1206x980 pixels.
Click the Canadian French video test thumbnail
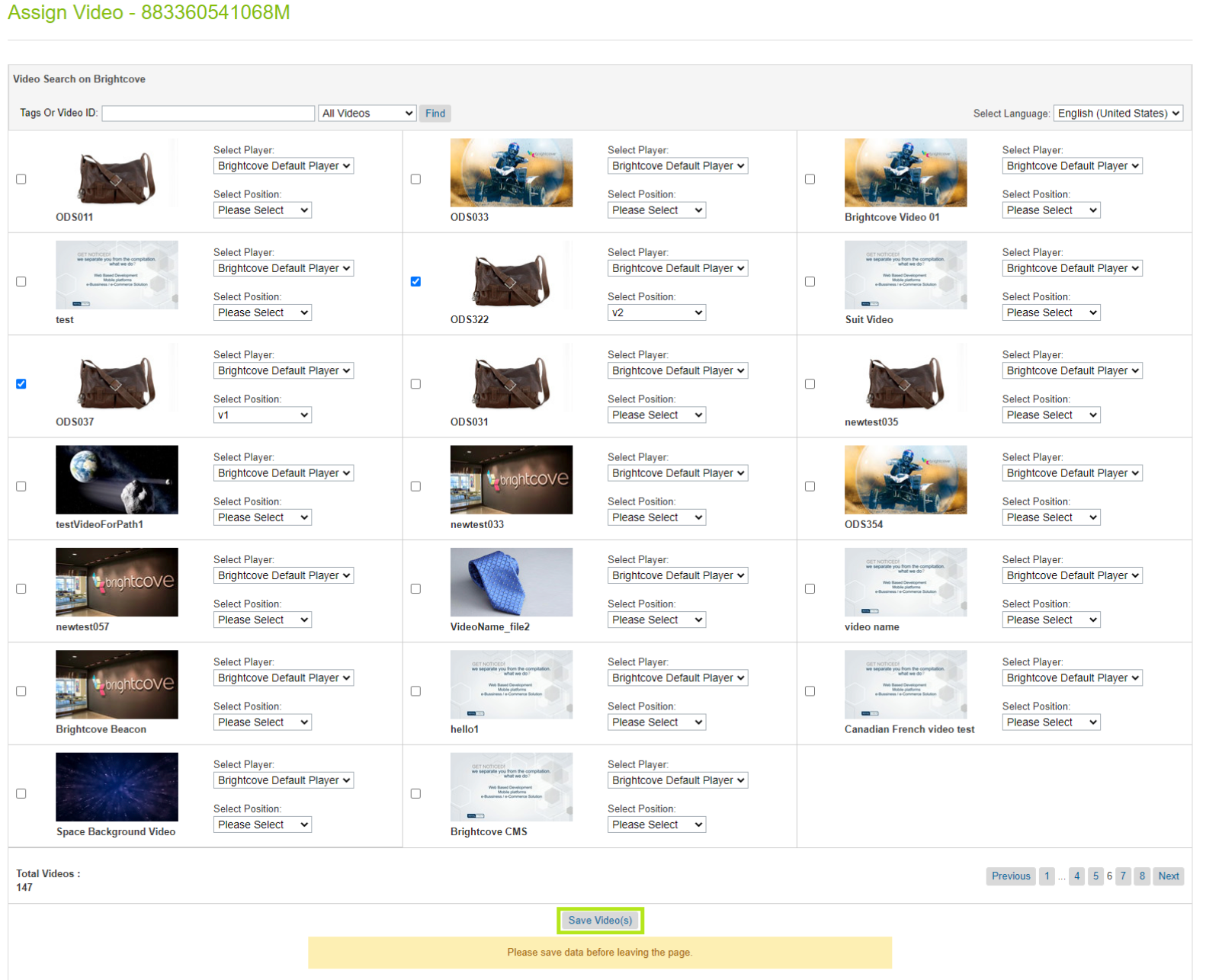pos(906,684)
